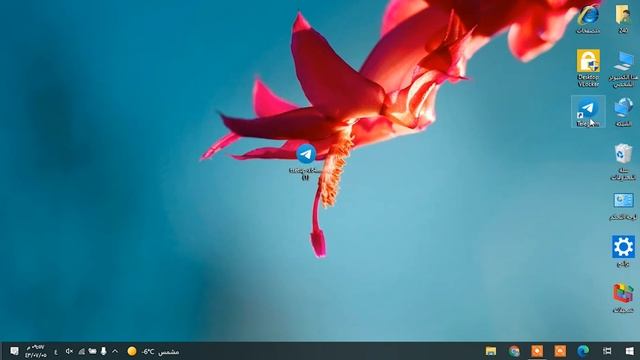Screen dimensions: 640x360
Task: Select the Network globe desktop icon
Action: 623,112
